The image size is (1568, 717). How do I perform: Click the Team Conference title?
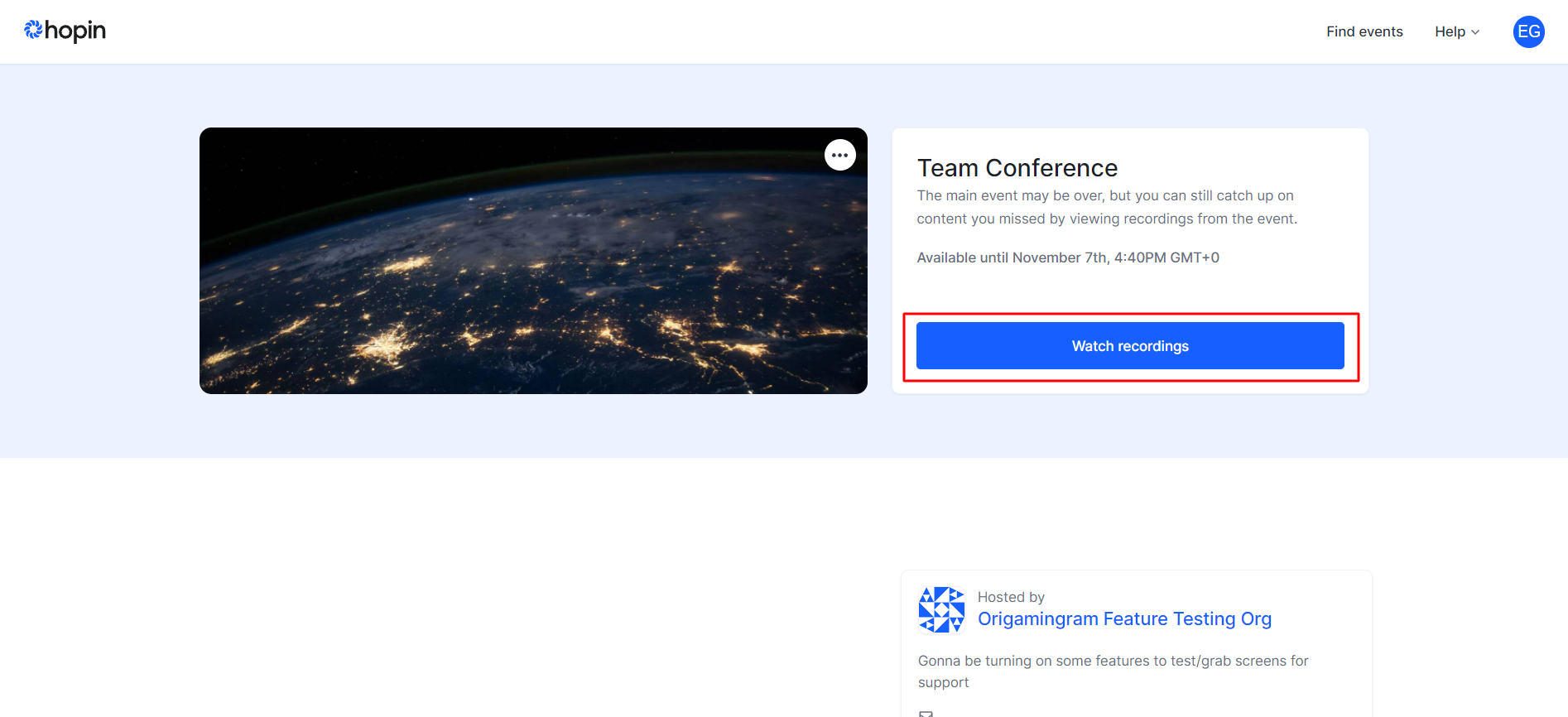(x=1017, y=168)
